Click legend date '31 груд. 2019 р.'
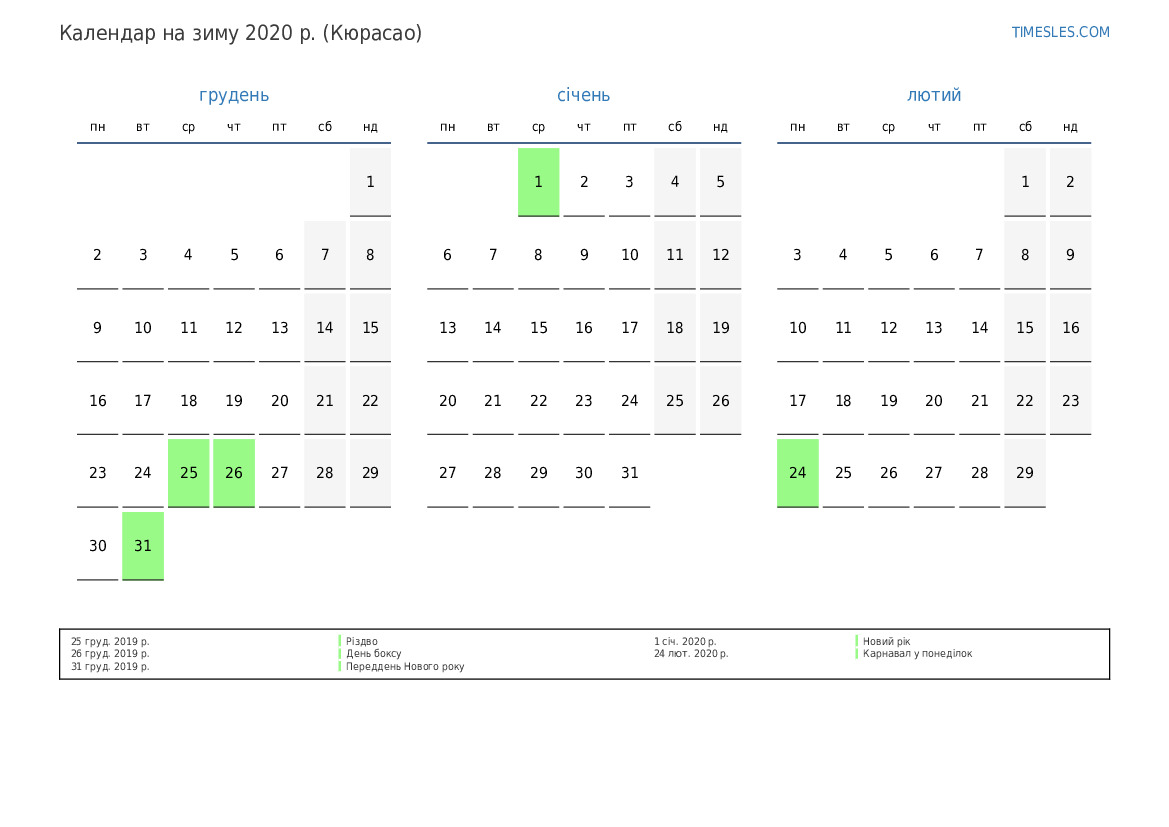 pos(110,667)
